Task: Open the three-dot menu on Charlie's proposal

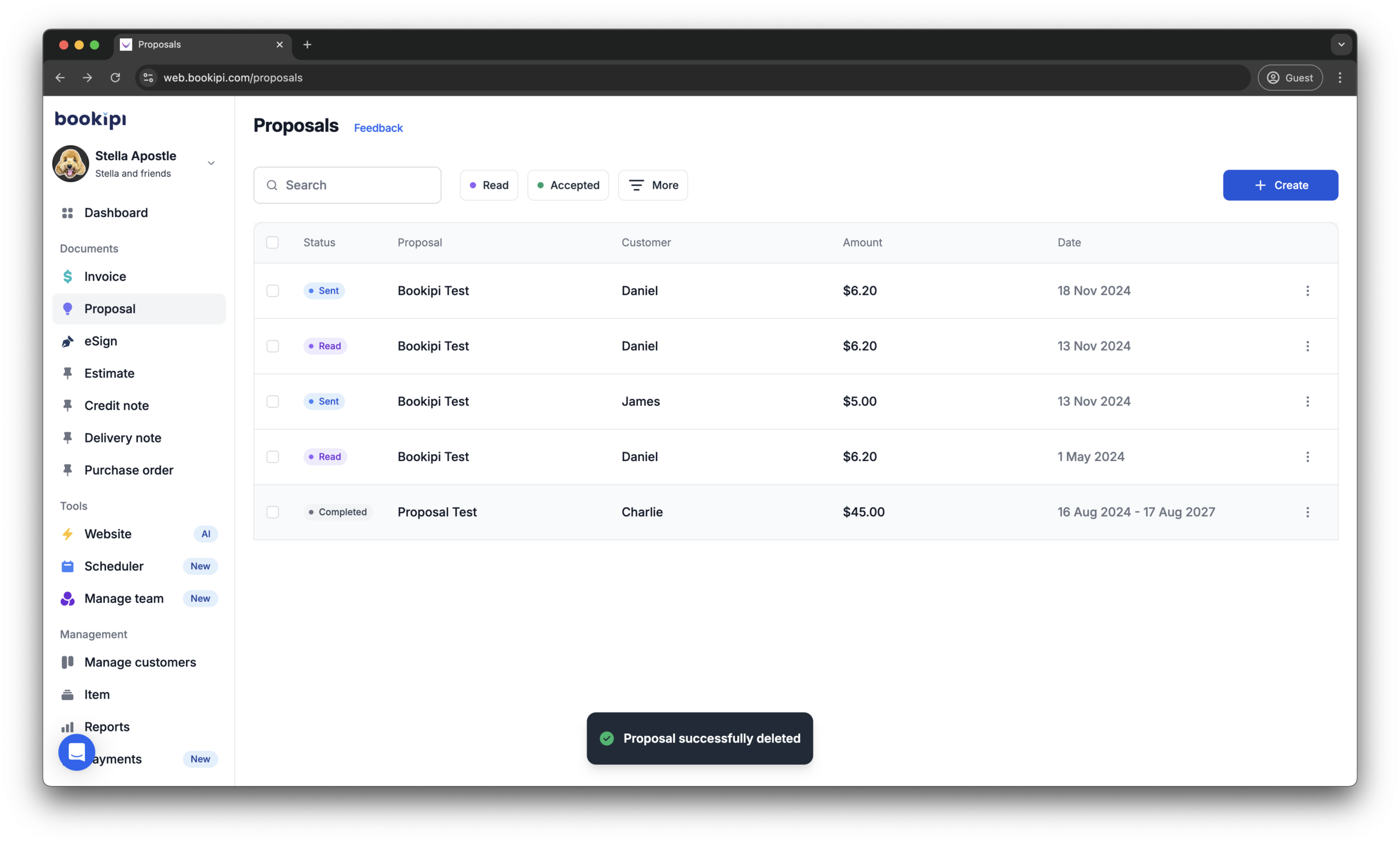Action: 1308,512
